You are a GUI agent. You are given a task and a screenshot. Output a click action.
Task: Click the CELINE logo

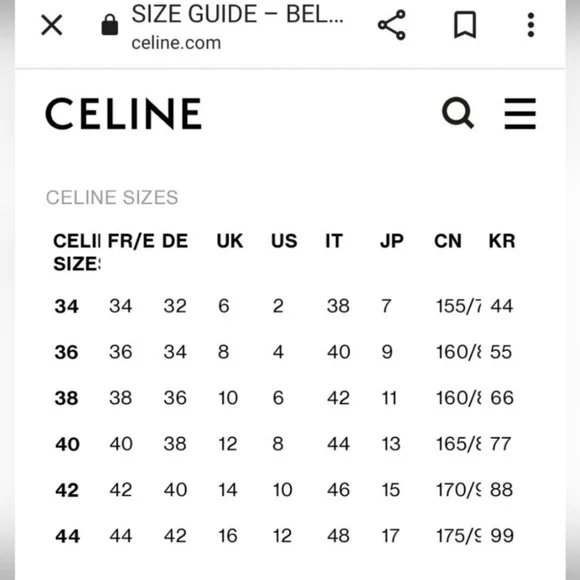pyautogui.click(x=124, y=114)
